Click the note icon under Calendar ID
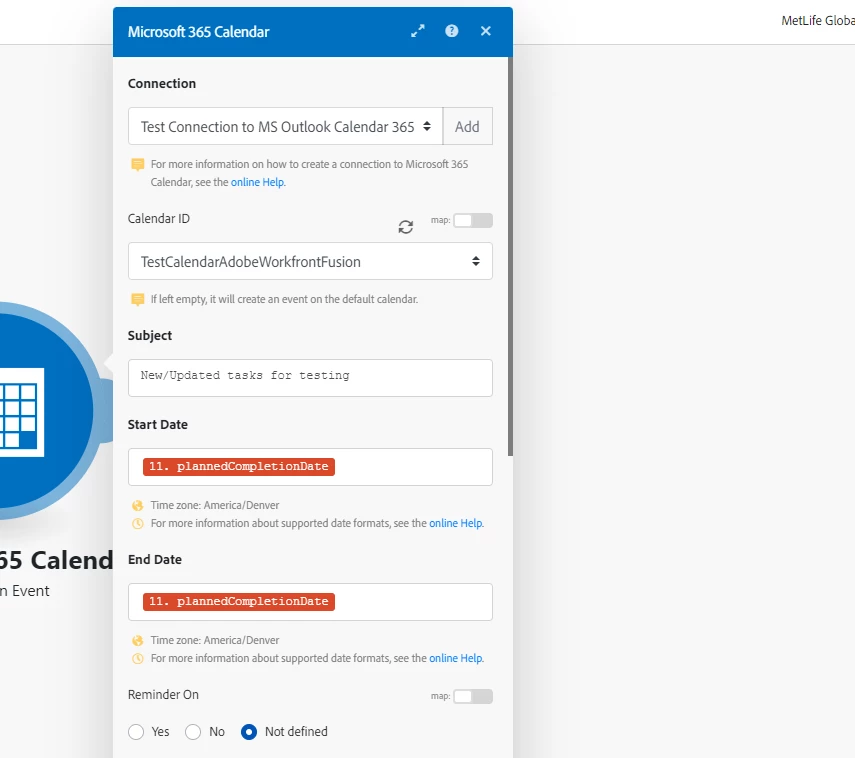Image resolution: width=855 pixels, height=758 pixels. click(138, 299)
